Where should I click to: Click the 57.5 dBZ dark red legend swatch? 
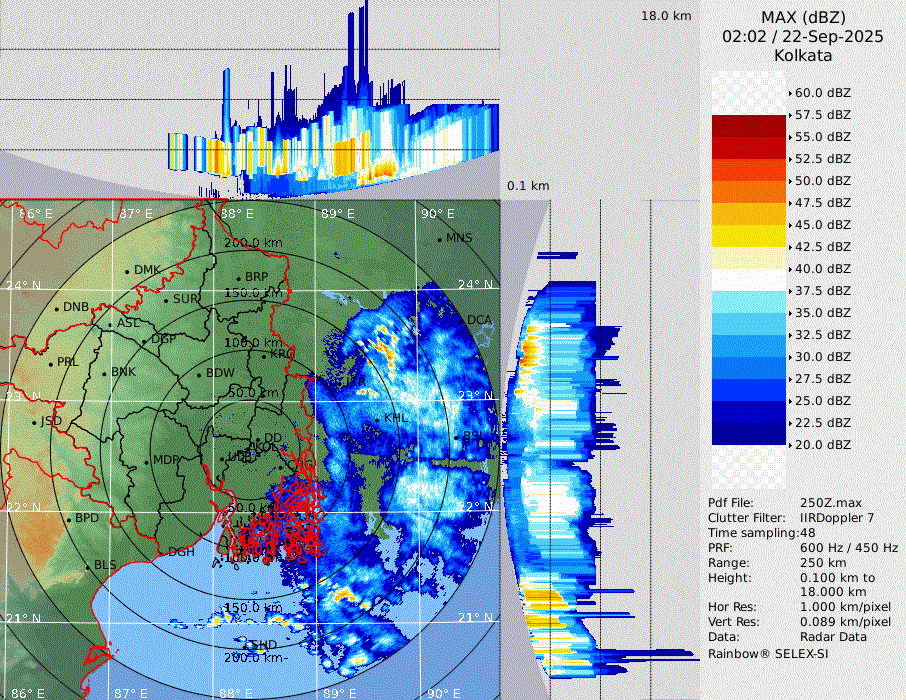[748, 126]
